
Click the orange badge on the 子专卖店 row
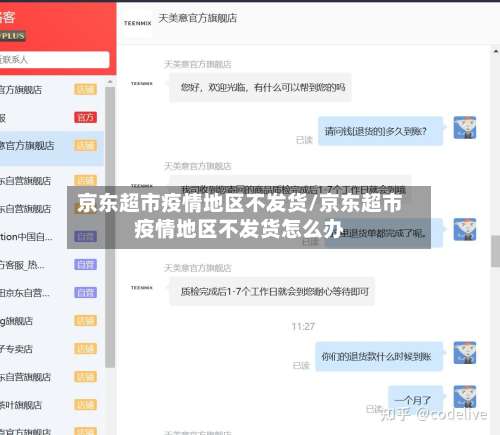point(85,349)
